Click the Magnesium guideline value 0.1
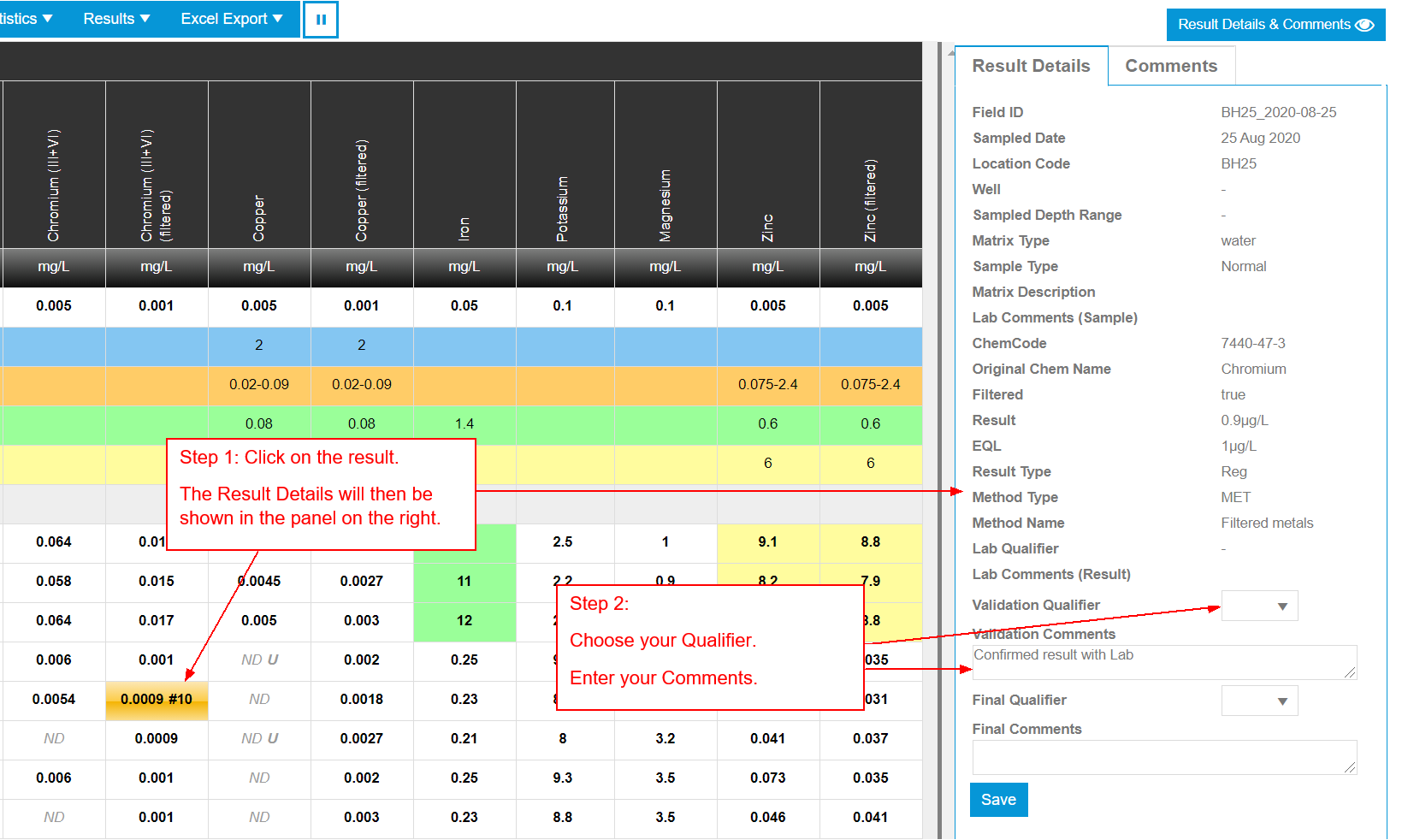This screenshot has height=840, width=1408. pyautogui.click(x=666, y=305)
